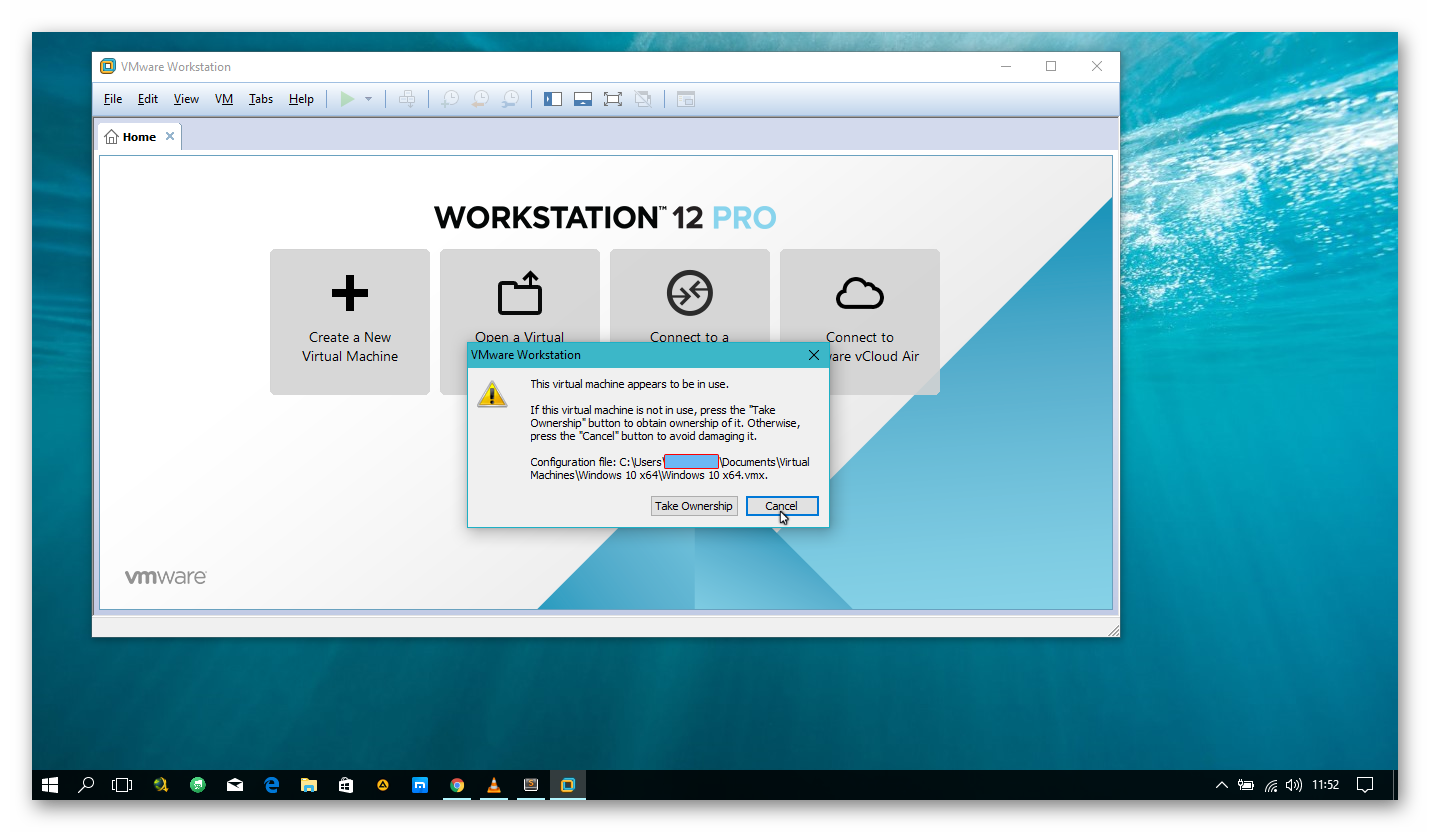The height and width of the screenshot is (832, 1430).
Task: Click the active VMware Workstation taskbar icon
Action: click(568, 785)
